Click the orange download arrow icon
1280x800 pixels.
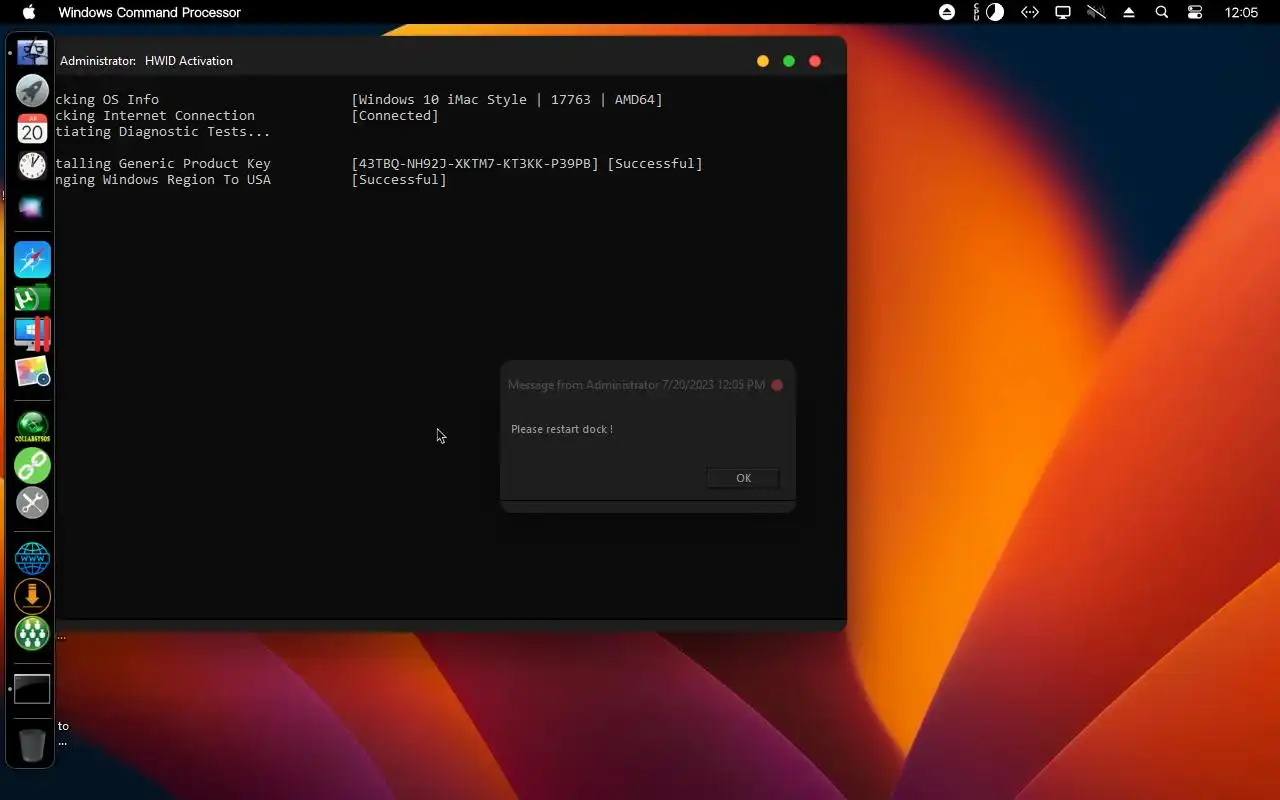click(x=32, y=596)
